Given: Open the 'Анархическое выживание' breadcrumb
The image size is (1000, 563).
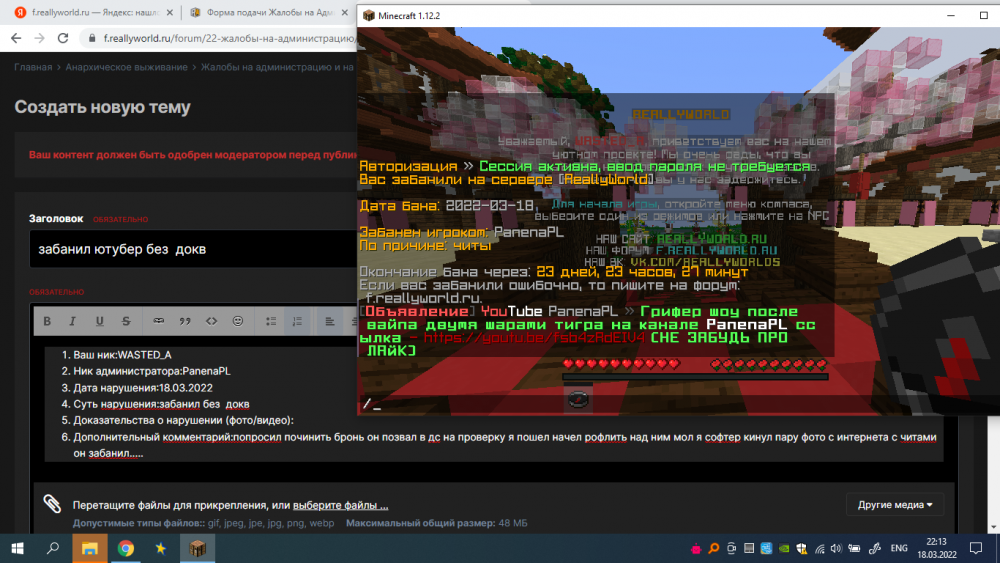Looking at the screenshot, I should 126,67.
